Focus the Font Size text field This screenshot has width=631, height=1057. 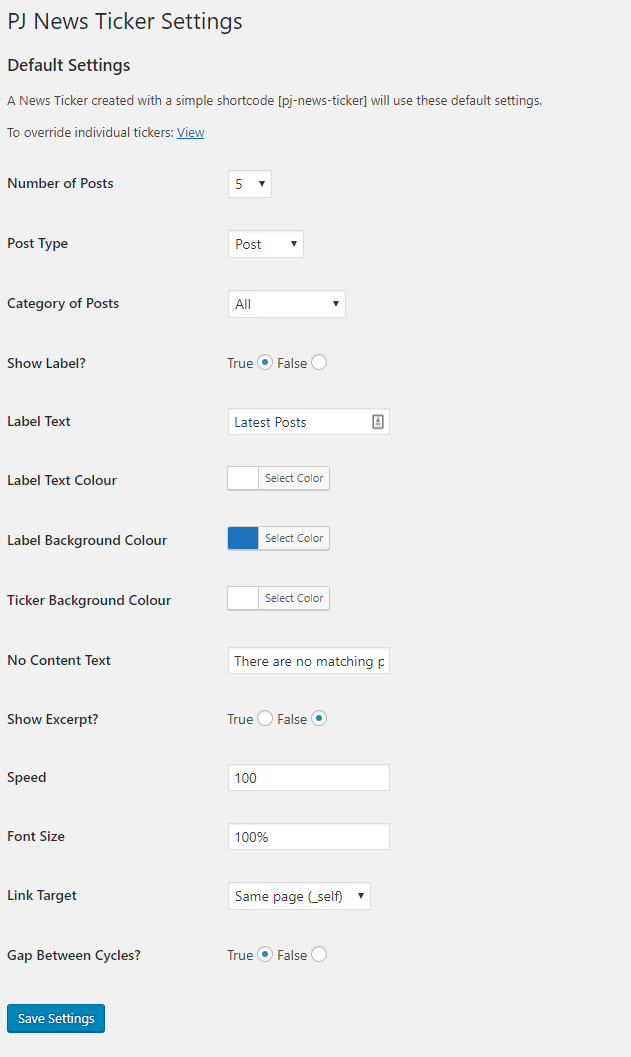coord(309,837)
